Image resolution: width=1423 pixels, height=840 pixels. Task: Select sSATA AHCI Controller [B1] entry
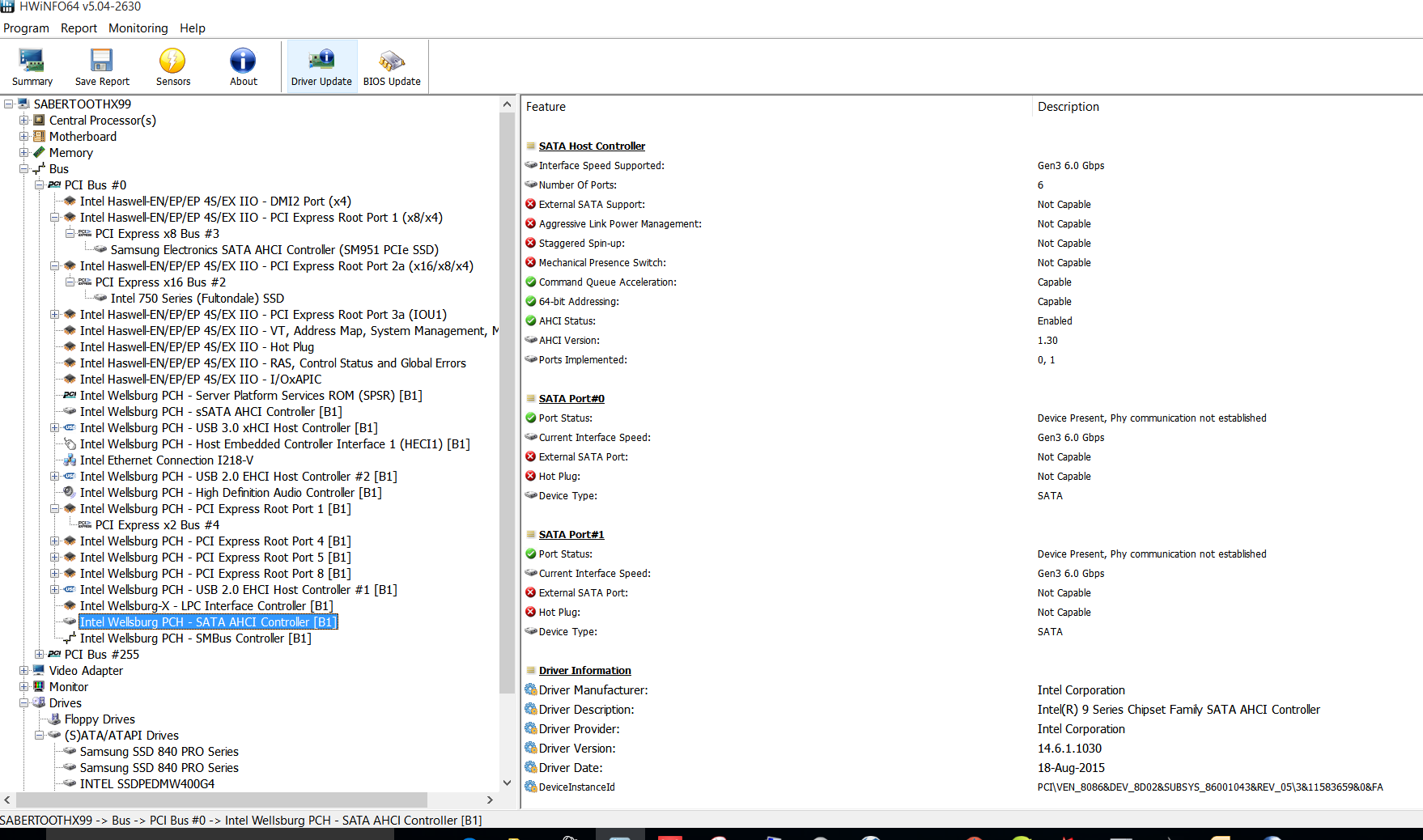coord(210,411)
